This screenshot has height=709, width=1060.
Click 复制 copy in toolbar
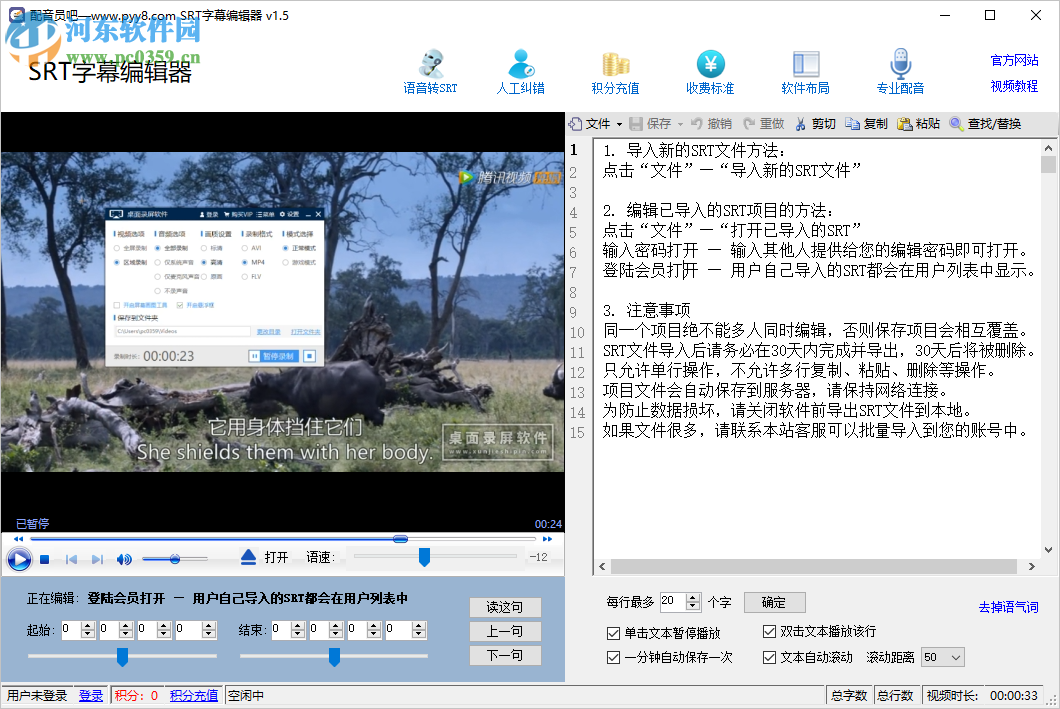(867, 124)
